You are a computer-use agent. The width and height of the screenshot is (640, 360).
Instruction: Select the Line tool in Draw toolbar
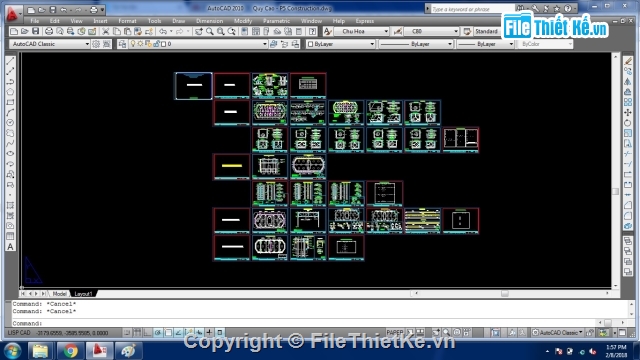pyautogui.click(x=10, y=61)
